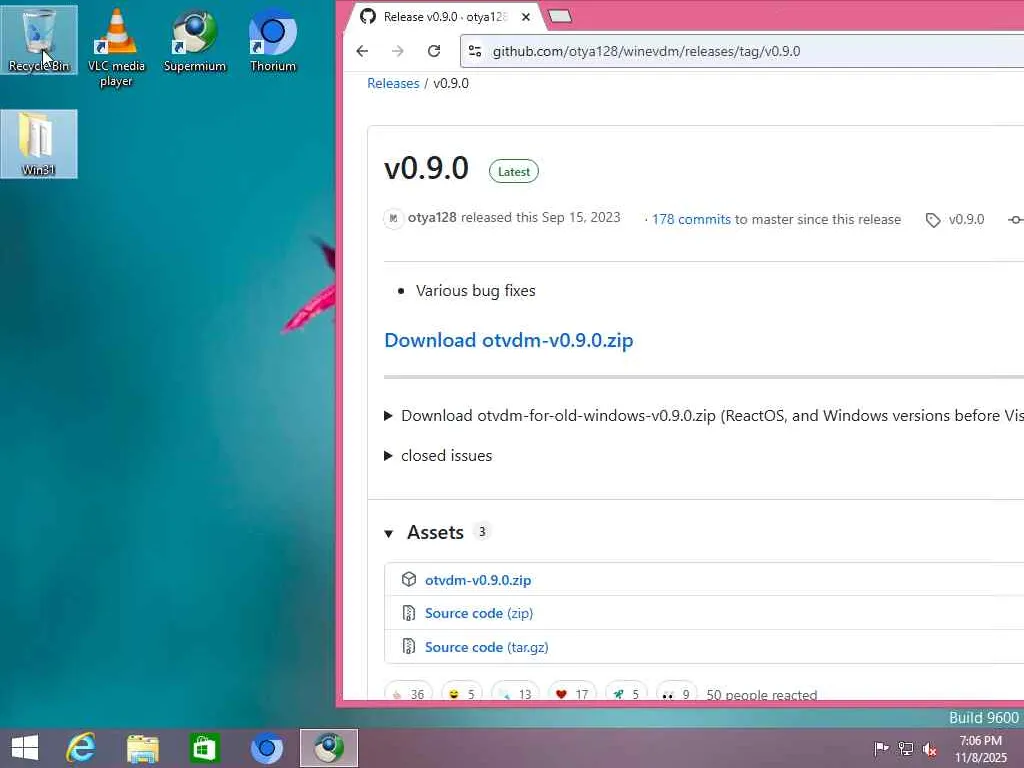Expand the closed issues section
The height and width of the screenshot is (768, 1024).
(438, 456)
